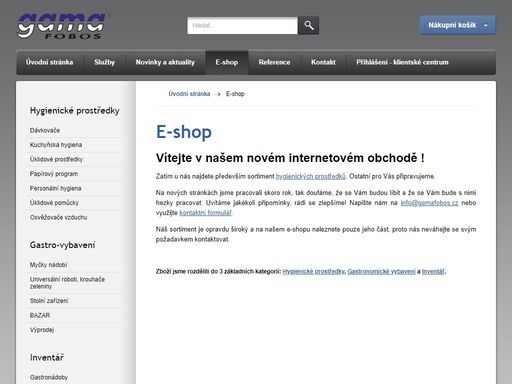Open the Úvodní stránka menu item
Screen dimensions: 512x384
(x=49, y=62)
